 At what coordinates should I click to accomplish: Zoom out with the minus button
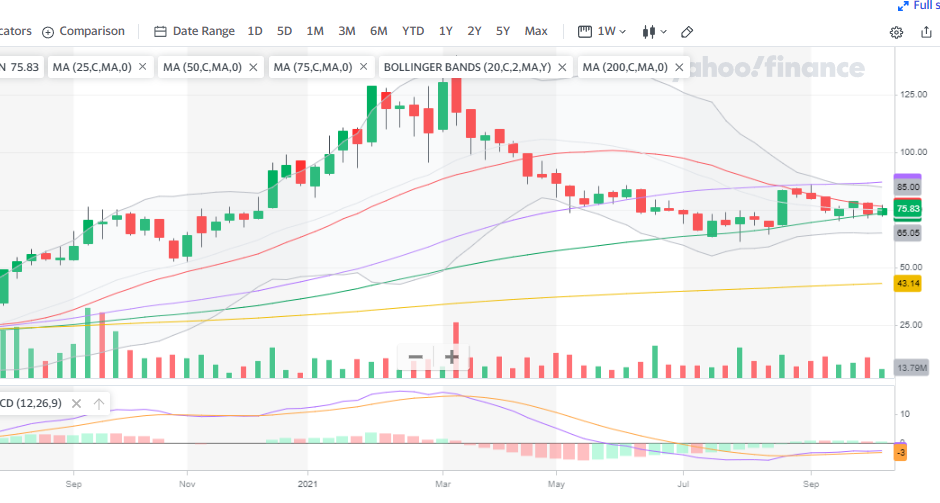click(x=415, y=357)
